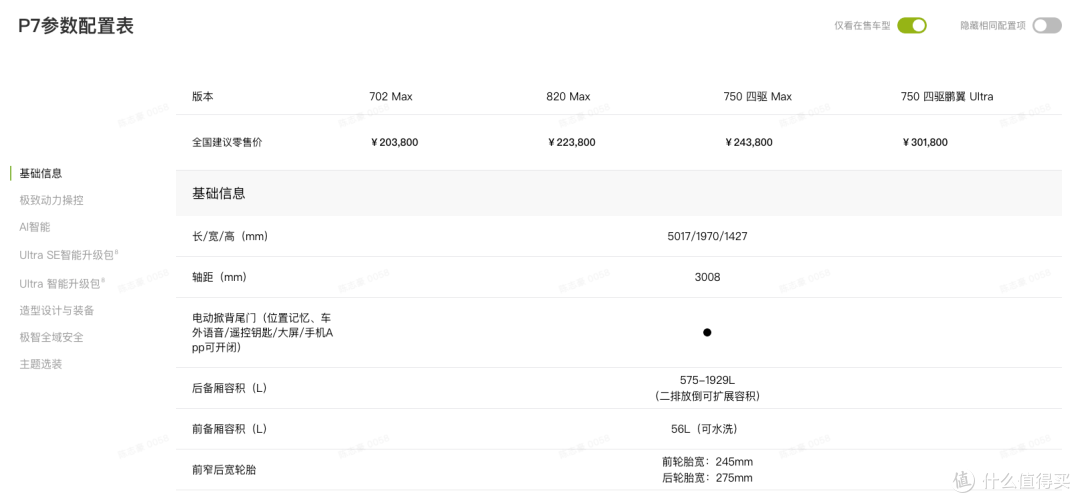
Task: Click the standard-equipment dot for 电动掀背尾门
Action: (707, 332)
